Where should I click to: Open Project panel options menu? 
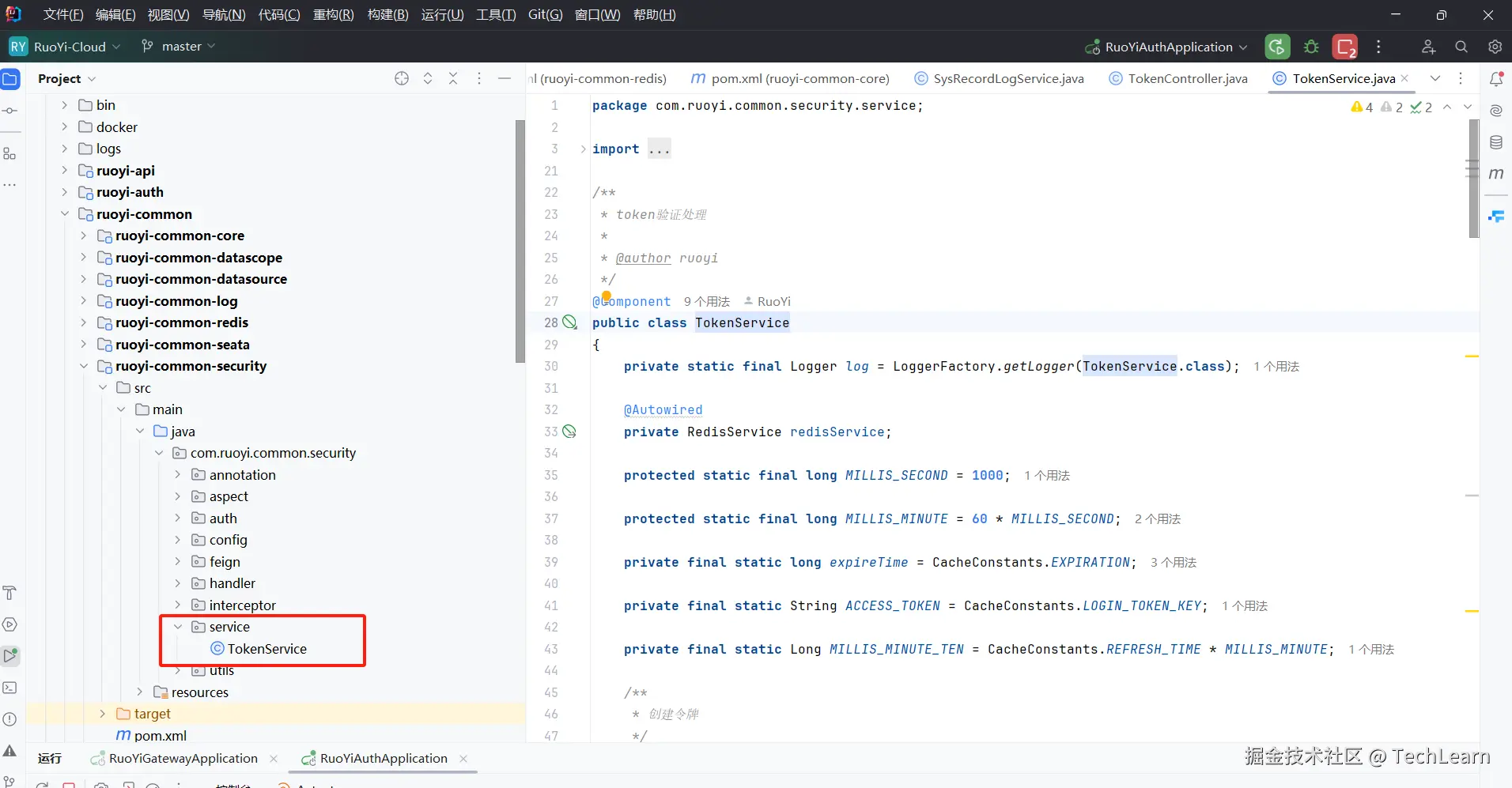pyautogui.click(x=479, y=78)
